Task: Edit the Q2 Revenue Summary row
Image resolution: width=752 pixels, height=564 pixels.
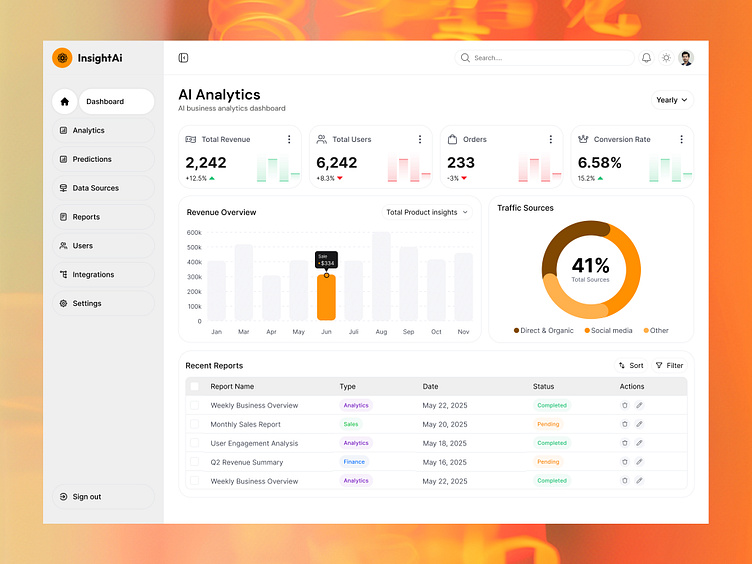Action: coord(639,462)
